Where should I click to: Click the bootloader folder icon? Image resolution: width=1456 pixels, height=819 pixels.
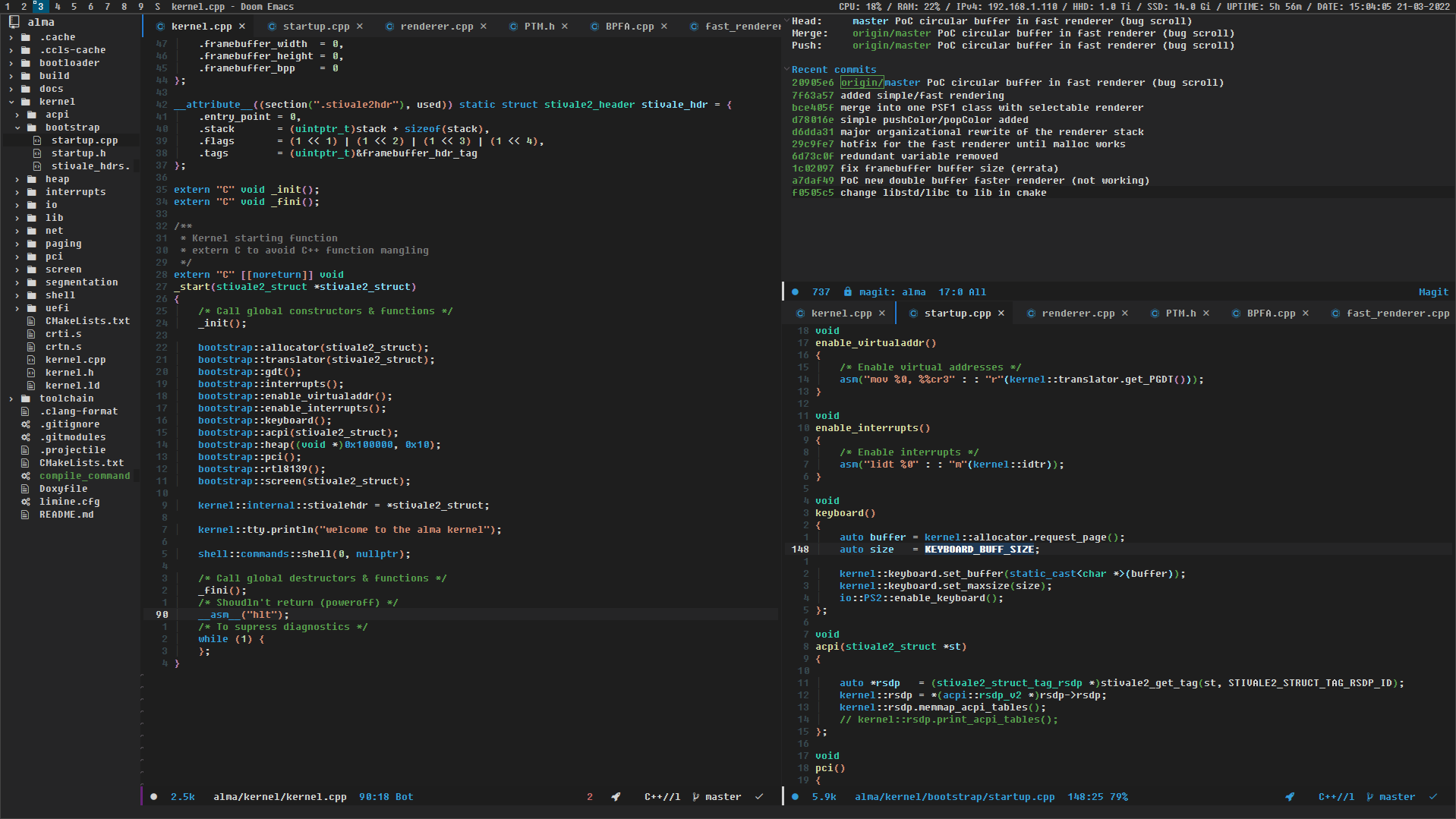(26, 63)
